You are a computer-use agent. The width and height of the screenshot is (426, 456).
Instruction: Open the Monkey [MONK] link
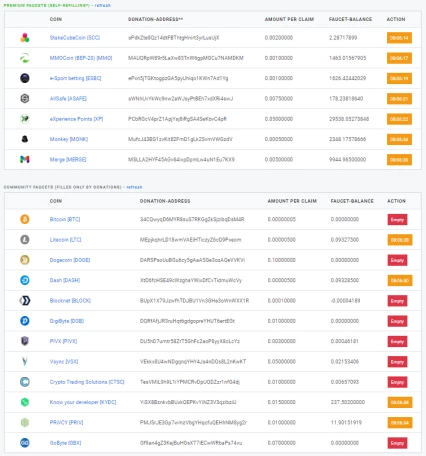coord(69,139)
